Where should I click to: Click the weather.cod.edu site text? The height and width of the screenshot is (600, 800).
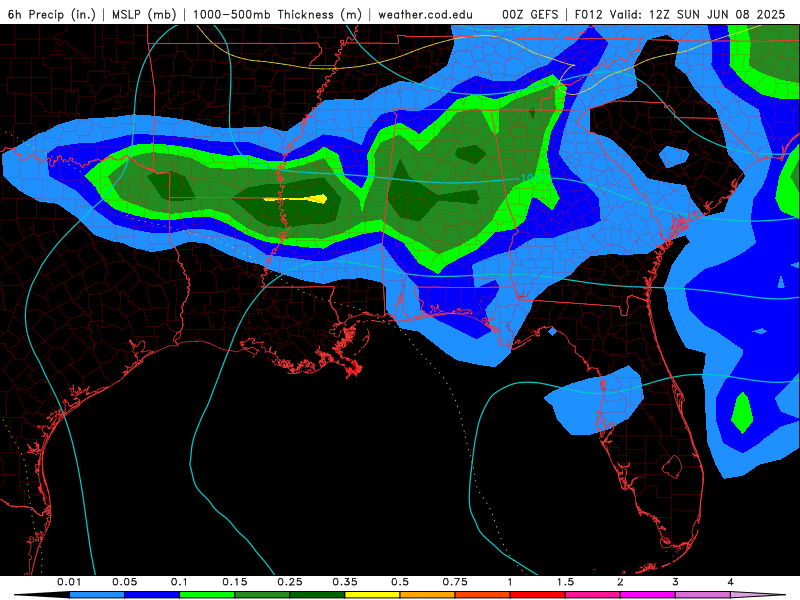click(x=425, y=14)
